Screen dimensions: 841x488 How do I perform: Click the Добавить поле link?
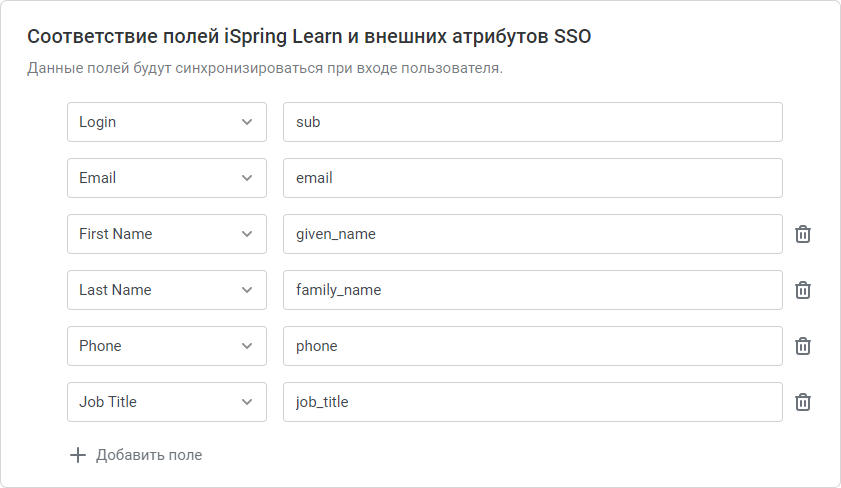point(149,455)
